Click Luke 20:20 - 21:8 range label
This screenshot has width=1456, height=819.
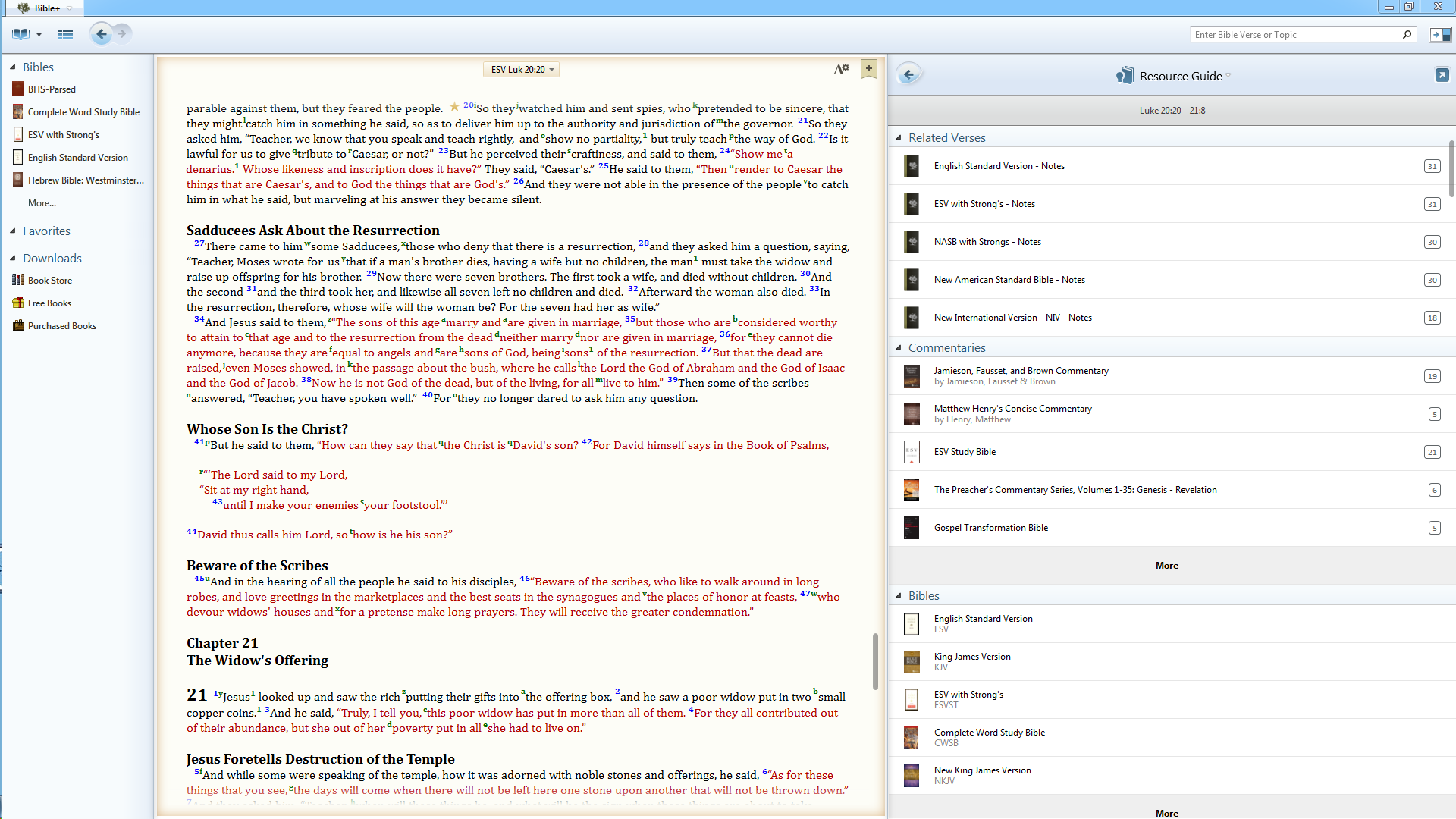coord(1172,111)
